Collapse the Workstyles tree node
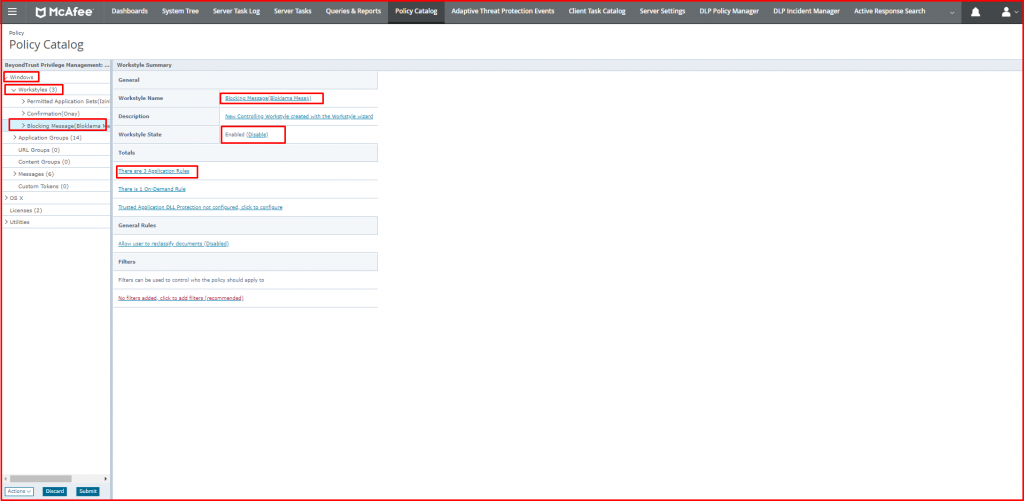This screenshot has width=1024, height=501. pos(13,89)
